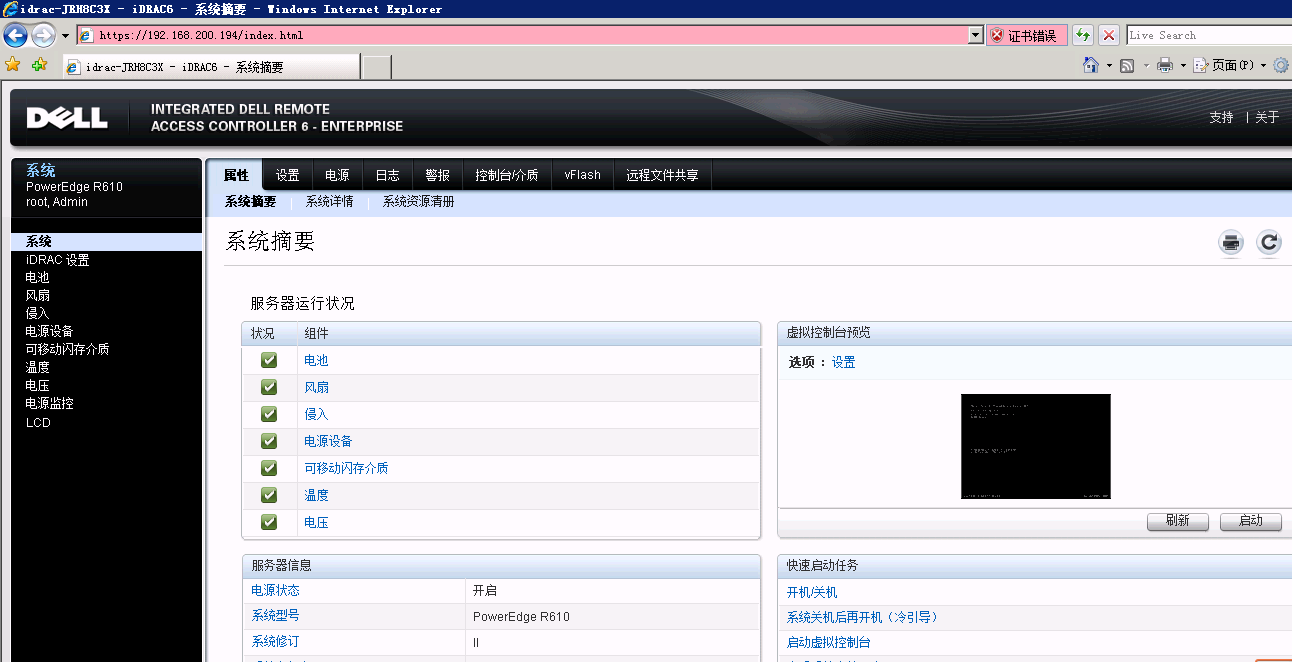This screenshot has height=662, width=1292.
Task: Select 侵入 in the navigation tree
Action: point(38,314)
